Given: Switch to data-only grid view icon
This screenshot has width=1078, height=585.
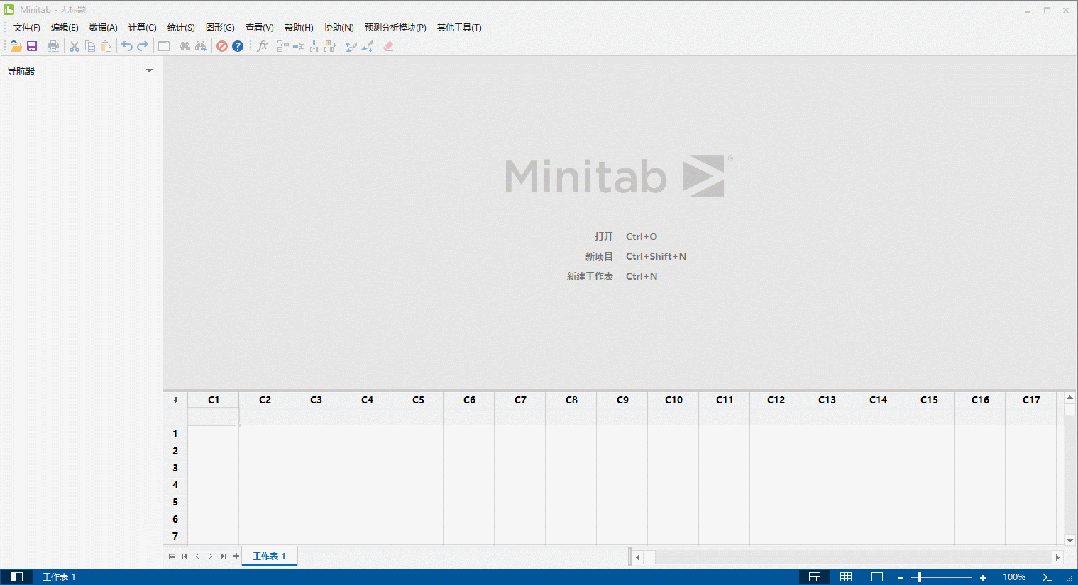Looking at the screenshot, I should tap(846, 577).
